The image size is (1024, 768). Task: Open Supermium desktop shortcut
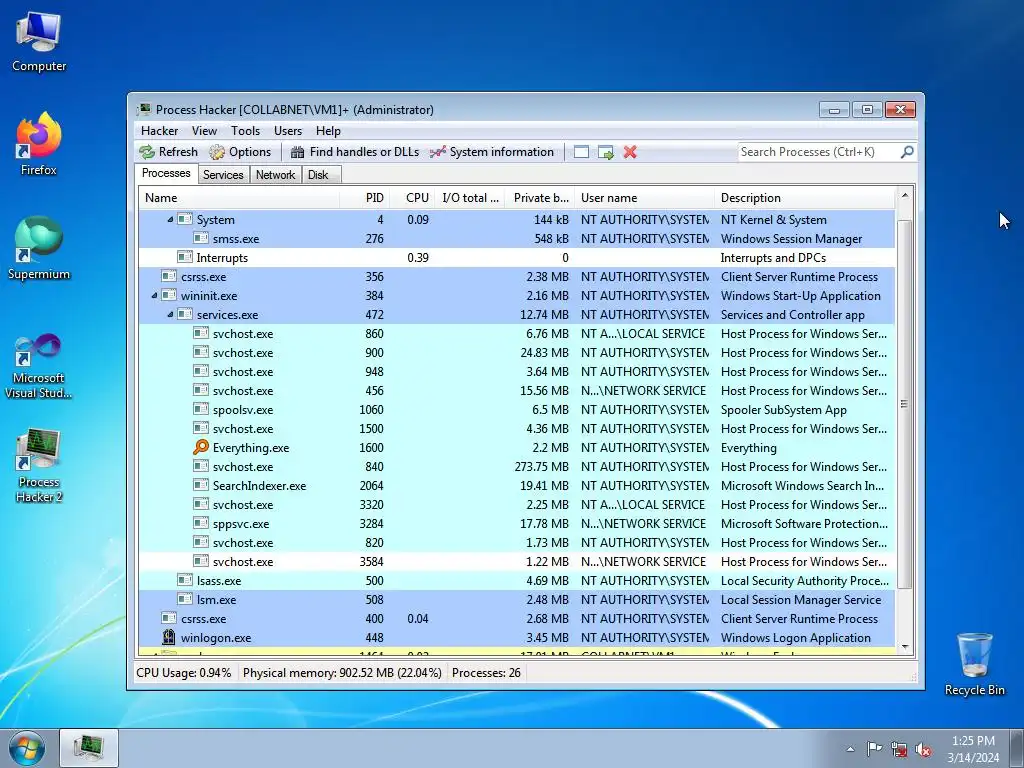coord(39,249)
